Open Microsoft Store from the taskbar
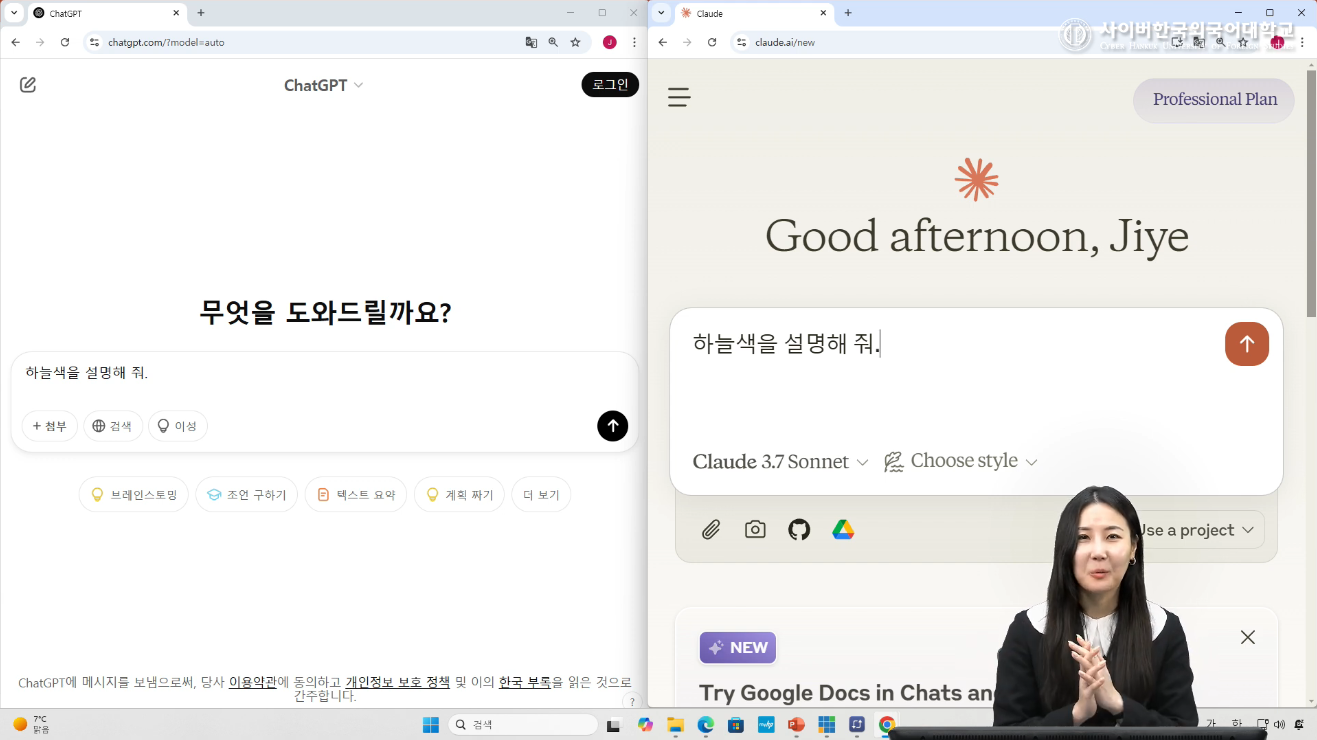The height and width of the screenshot is (740, 1317). coord(736,724)
